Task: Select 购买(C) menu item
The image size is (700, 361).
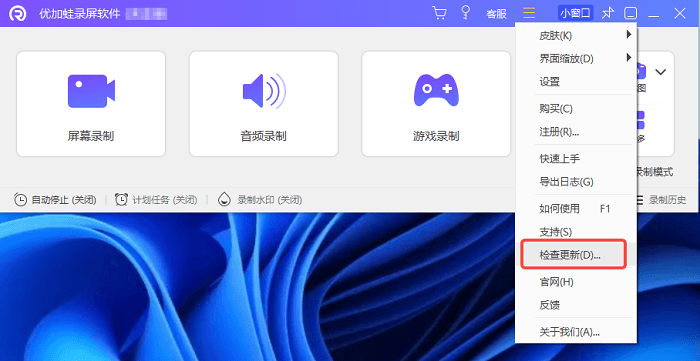Action: (x=576, y=108)
